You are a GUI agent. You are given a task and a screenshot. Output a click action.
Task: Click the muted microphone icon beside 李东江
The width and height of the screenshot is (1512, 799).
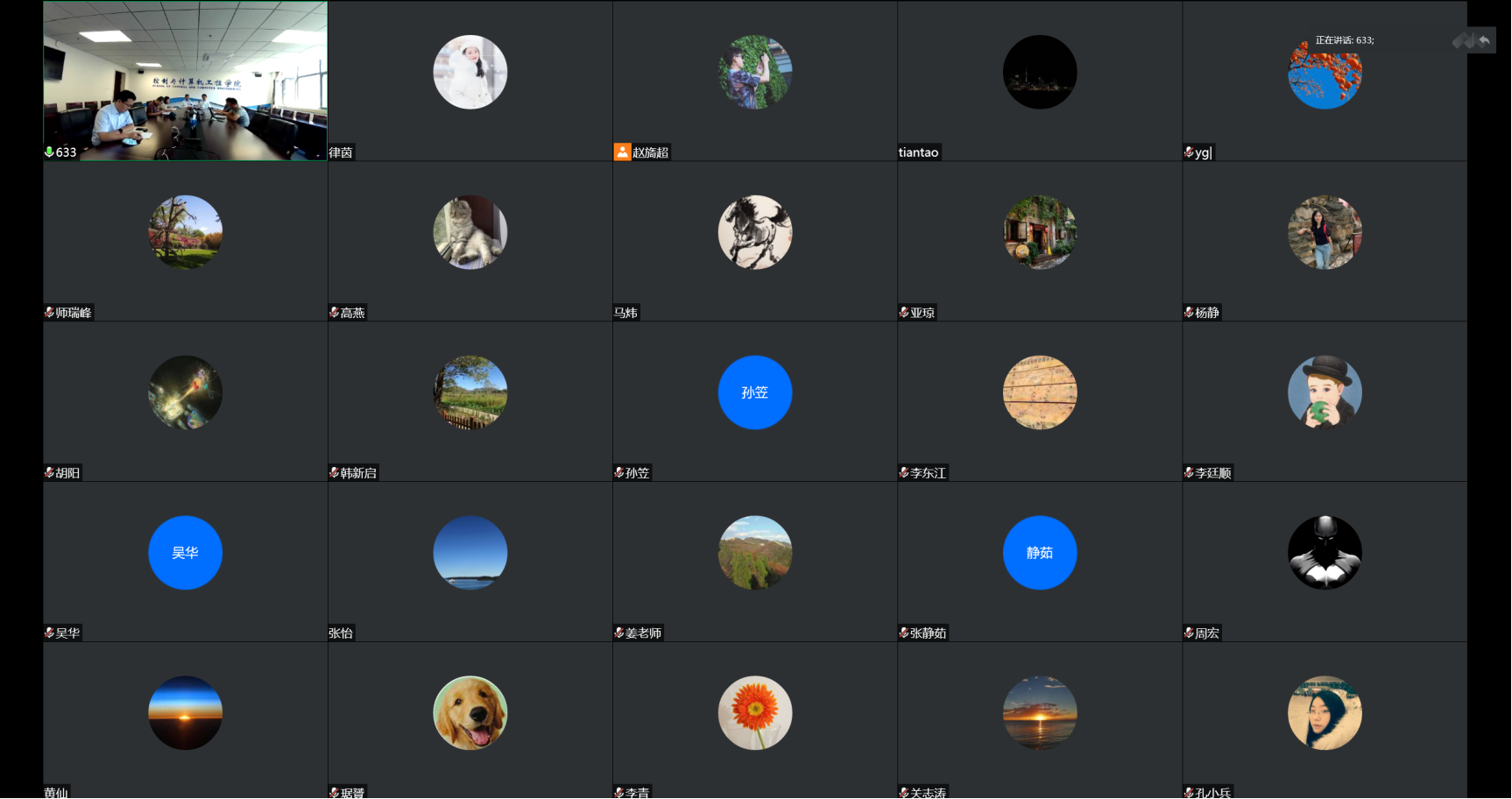904,473
